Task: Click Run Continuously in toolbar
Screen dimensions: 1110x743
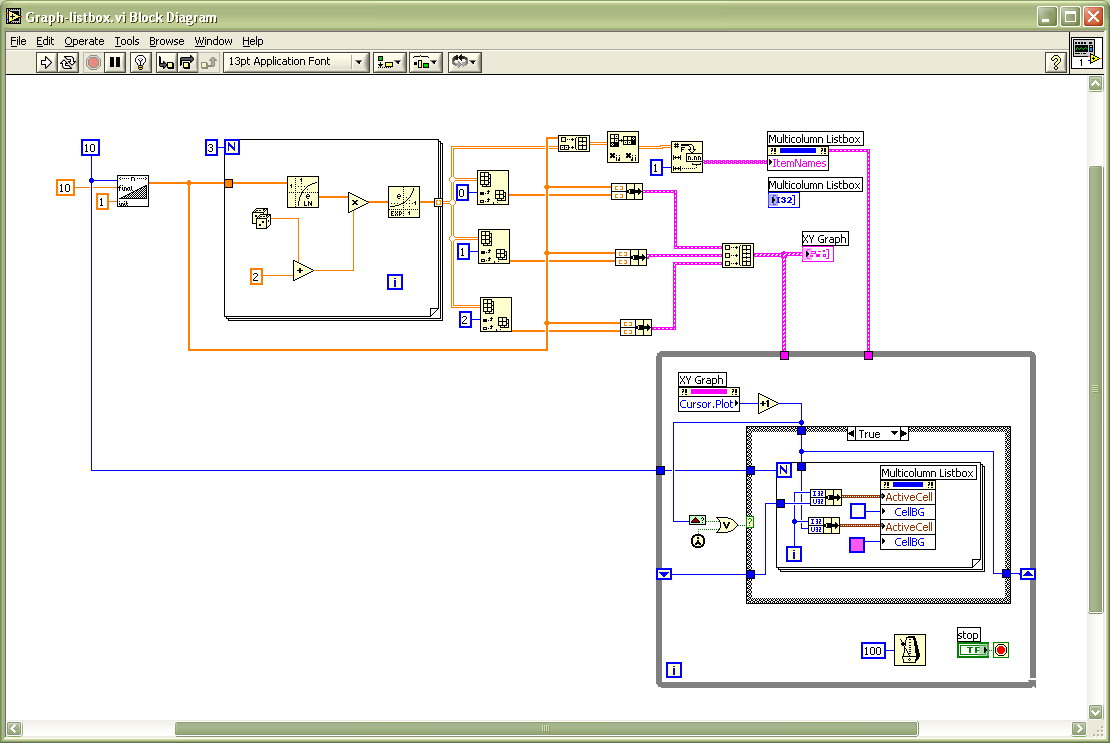Action: [68, 62]
